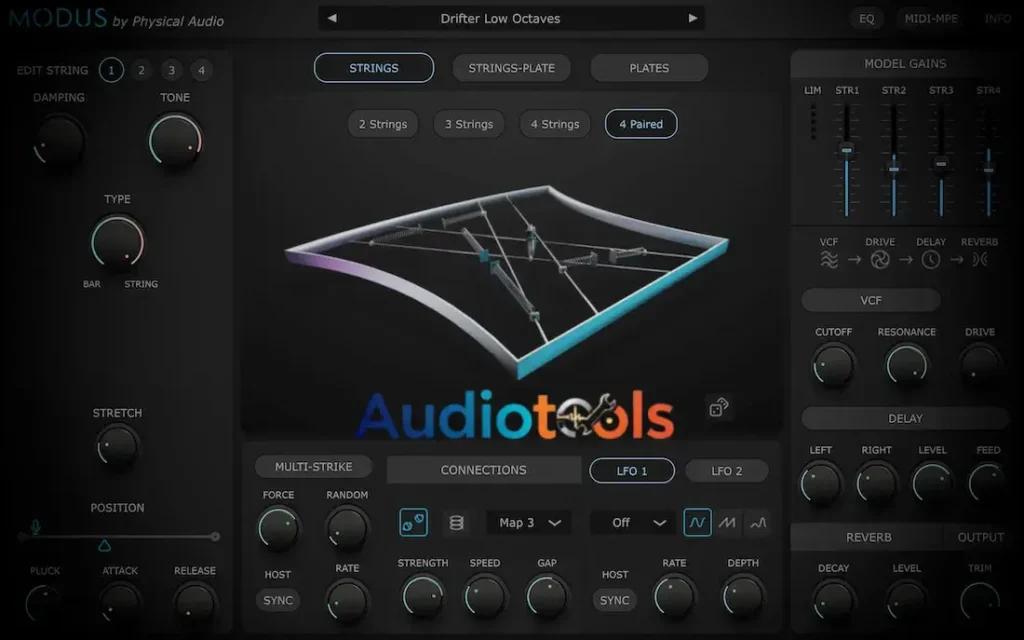The height and width of the screenshot is (640, 1024).
Task: Open the LFO target Off dropdown
Action: point(633,522)
